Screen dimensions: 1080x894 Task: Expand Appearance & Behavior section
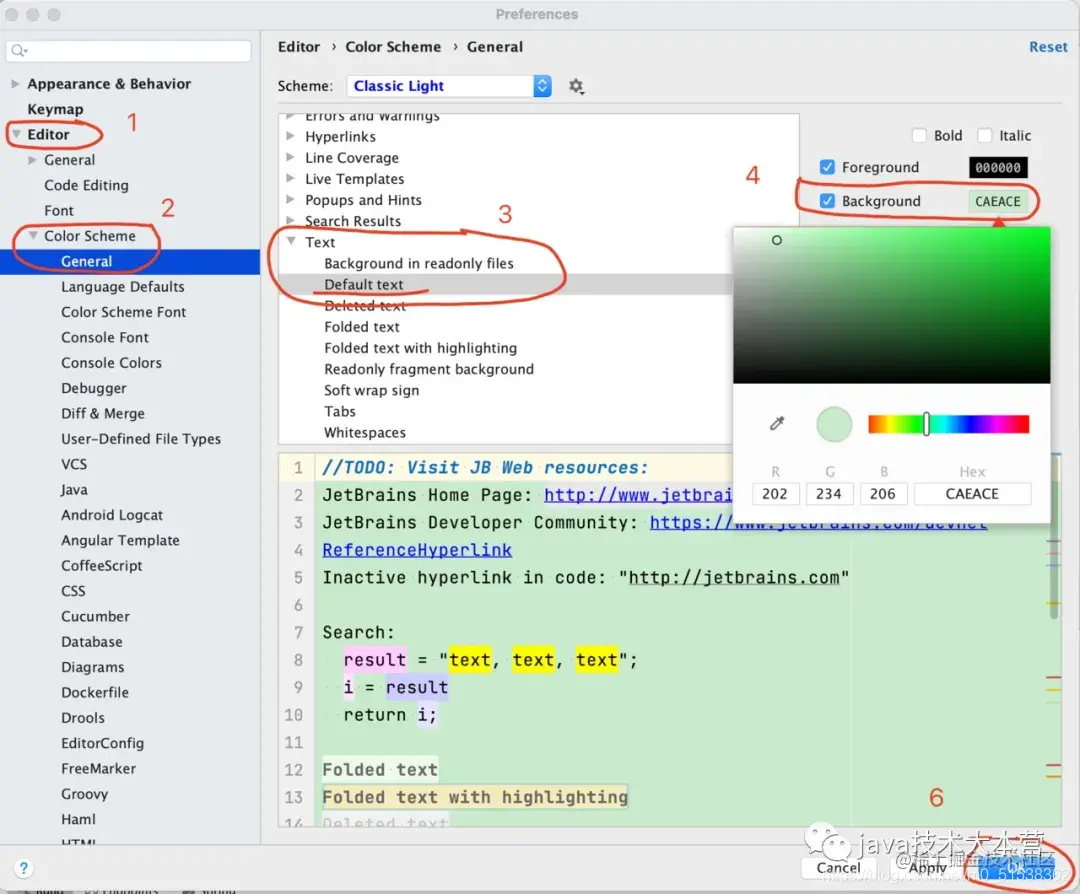coord(15,84)
